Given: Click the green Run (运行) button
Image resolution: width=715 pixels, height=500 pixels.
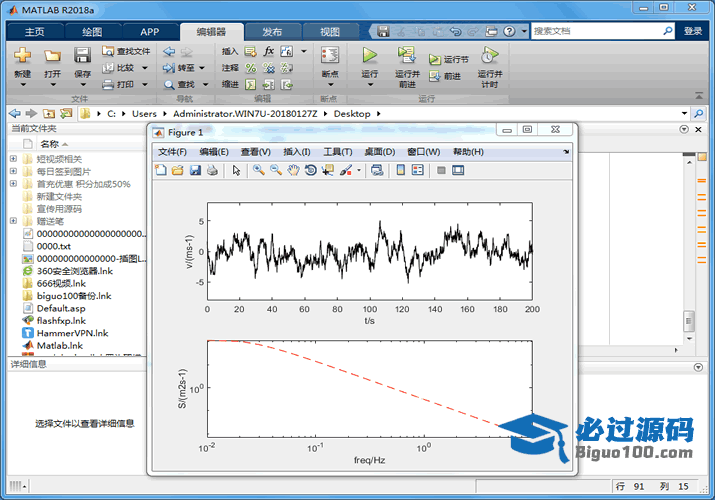Looking at the screenshot, I should (x=370, y=62).
